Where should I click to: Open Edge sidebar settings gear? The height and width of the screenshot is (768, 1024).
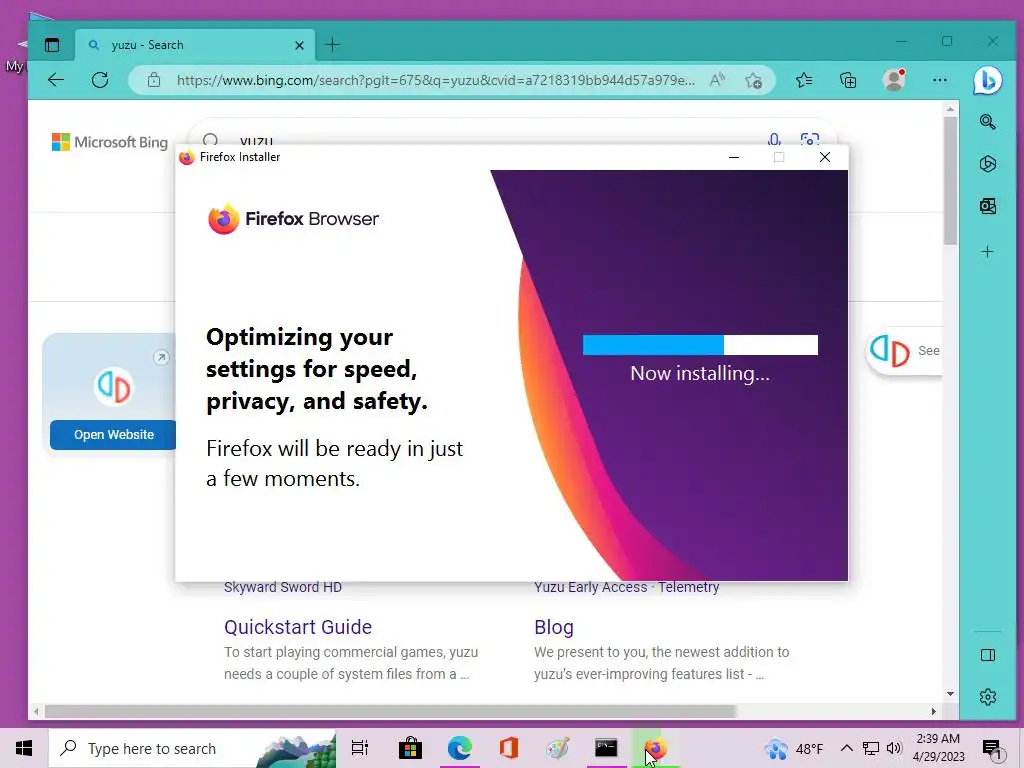point(987,697)
